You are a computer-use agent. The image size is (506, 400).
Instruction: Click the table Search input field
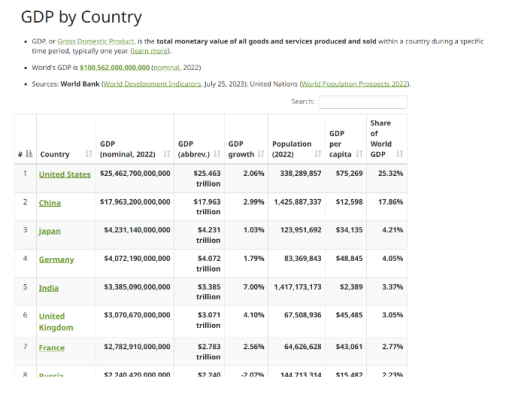[363, 102]
